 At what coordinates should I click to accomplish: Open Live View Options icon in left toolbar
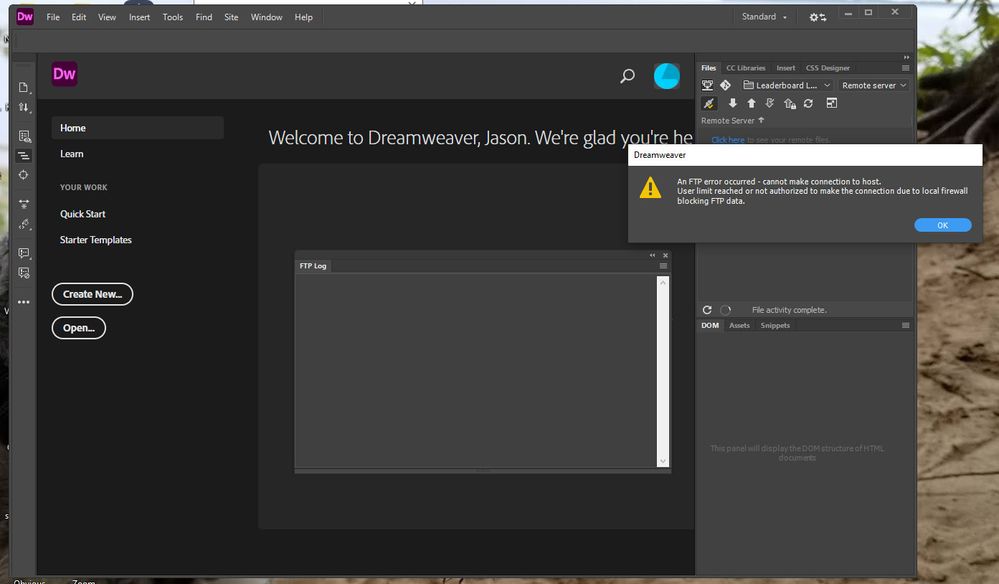[x=24, y=136]
